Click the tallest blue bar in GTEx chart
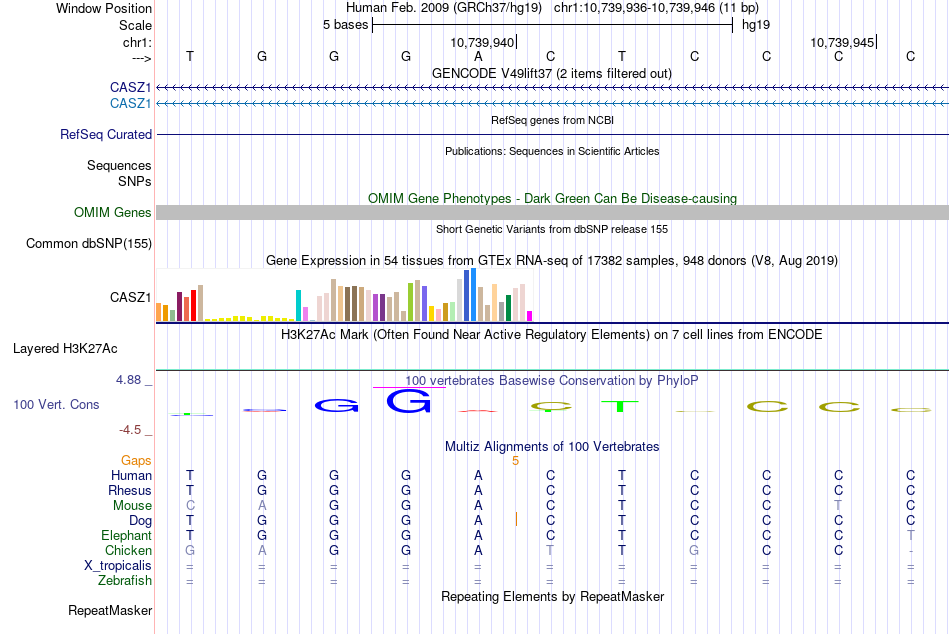The width and height of the screenshot is (950, 634). click(x=473, y=295)
